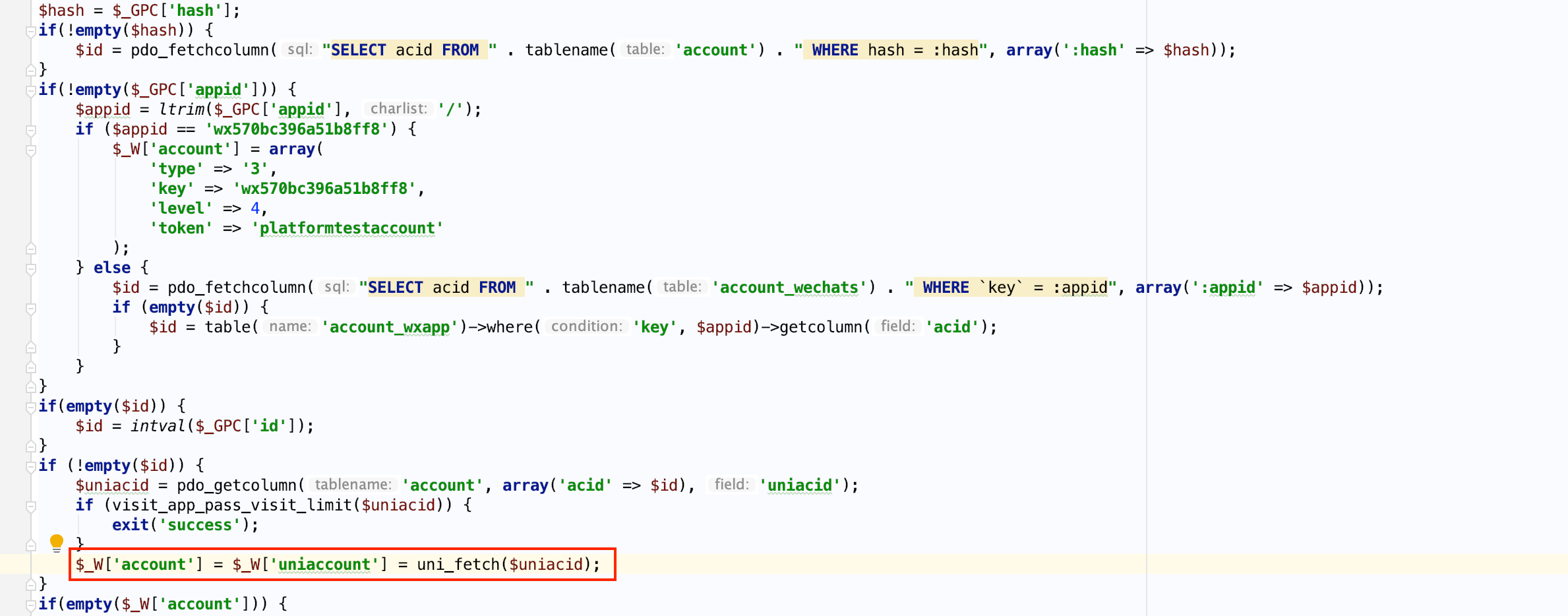Fold the $_W['account'] = array( block
The height and width of the screenshot is (616, 1568).
[x=30, y=150]
